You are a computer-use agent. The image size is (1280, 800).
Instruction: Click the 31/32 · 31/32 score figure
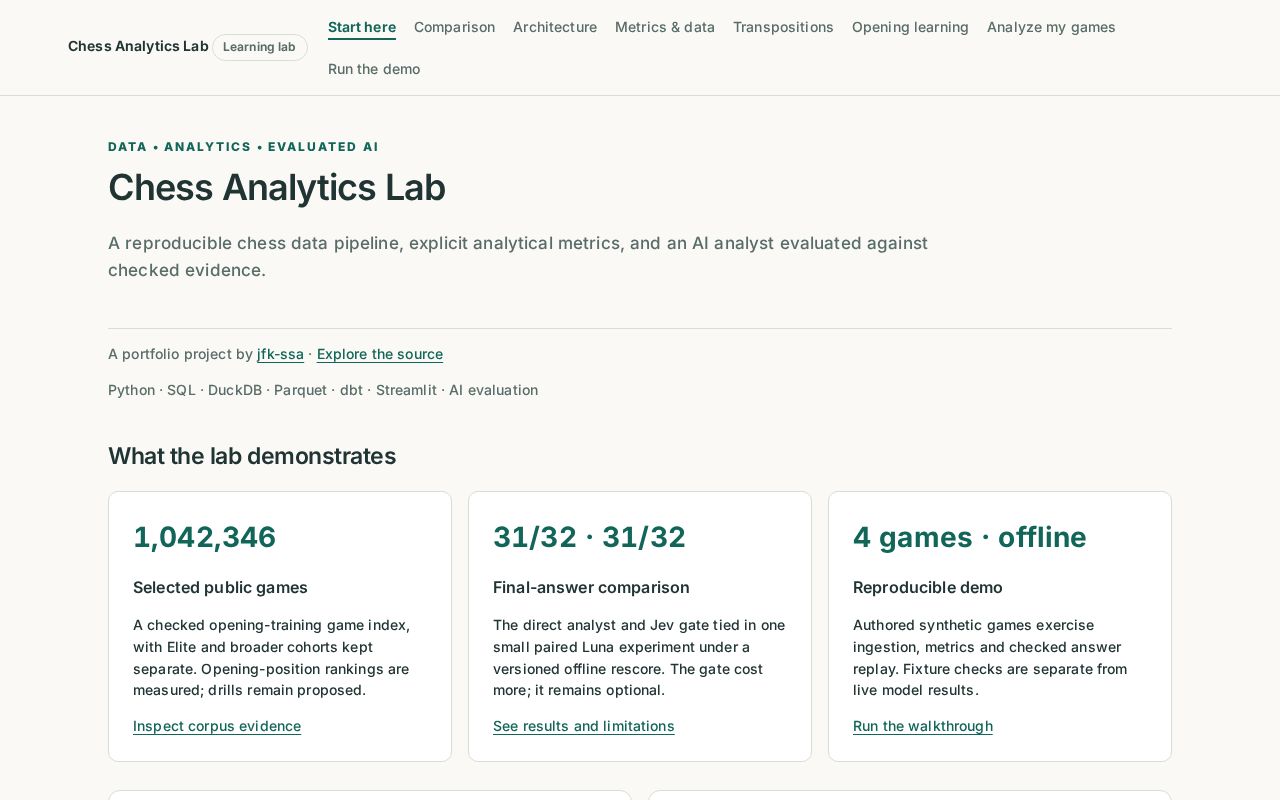tap(589, 537)
